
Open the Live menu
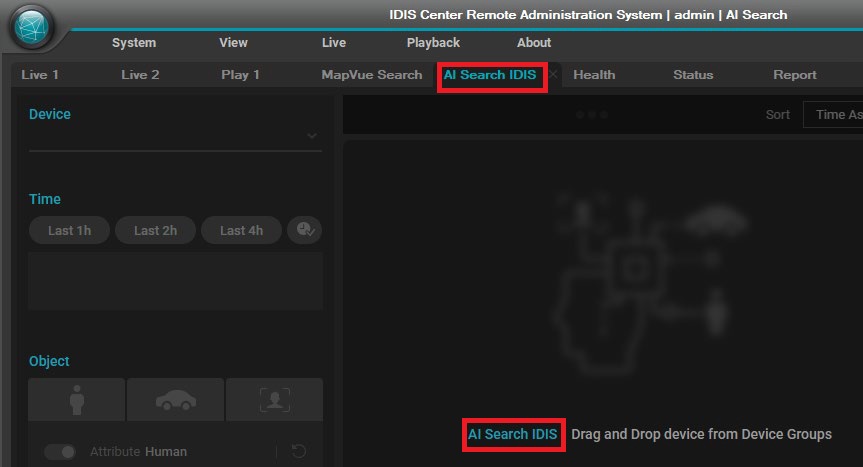[334, 42]
